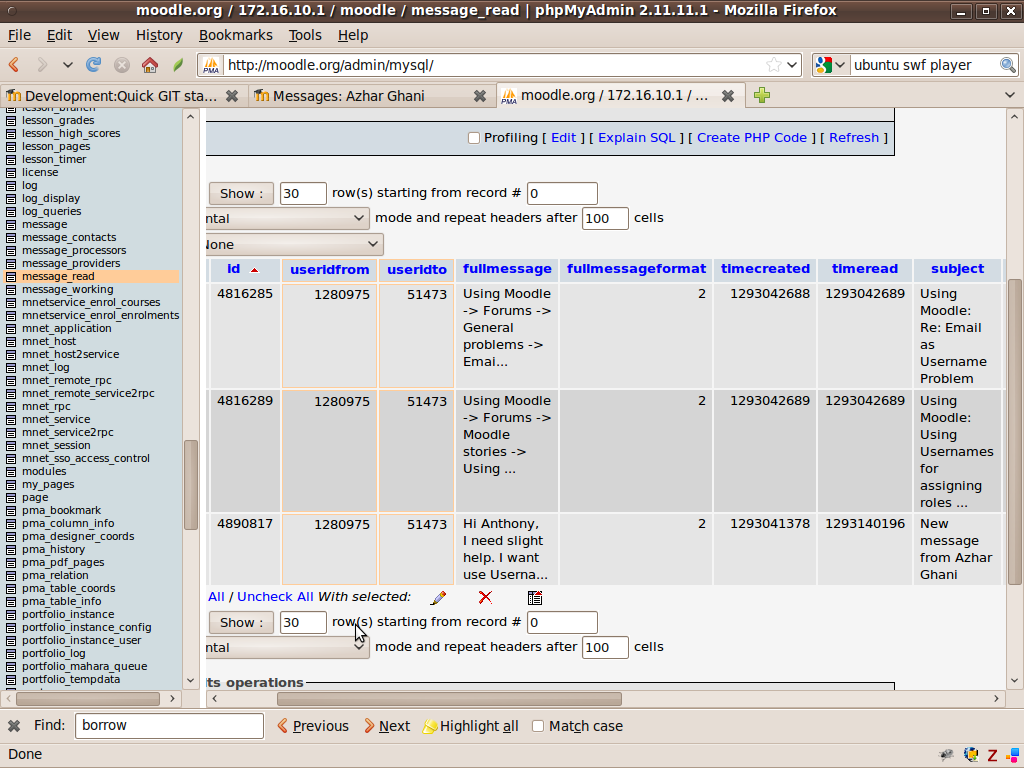
Task: Open the top display mode dropdown
Action: click(x=287, y=218)
